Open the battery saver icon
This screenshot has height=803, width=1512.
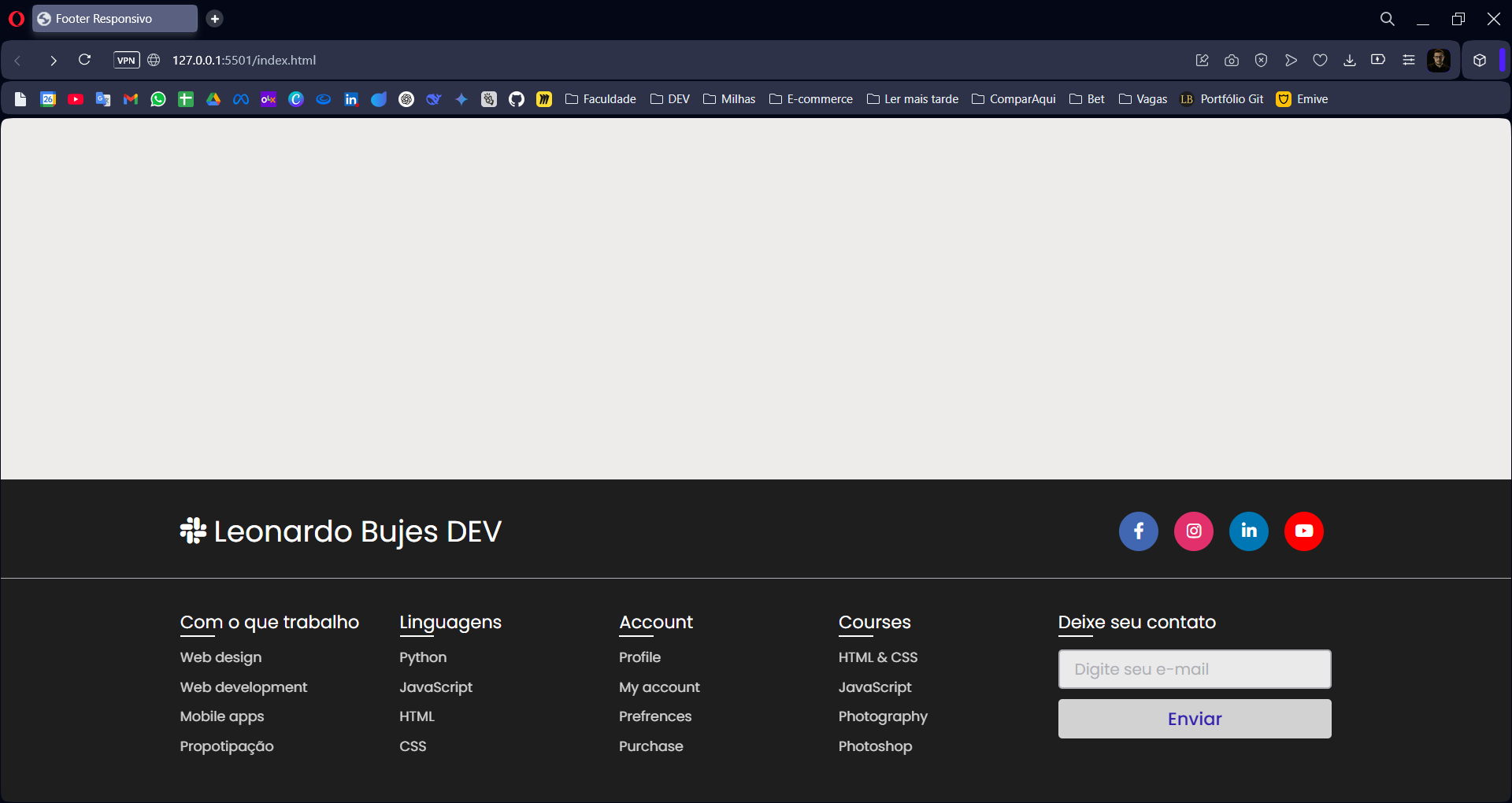coord(1378,60)
